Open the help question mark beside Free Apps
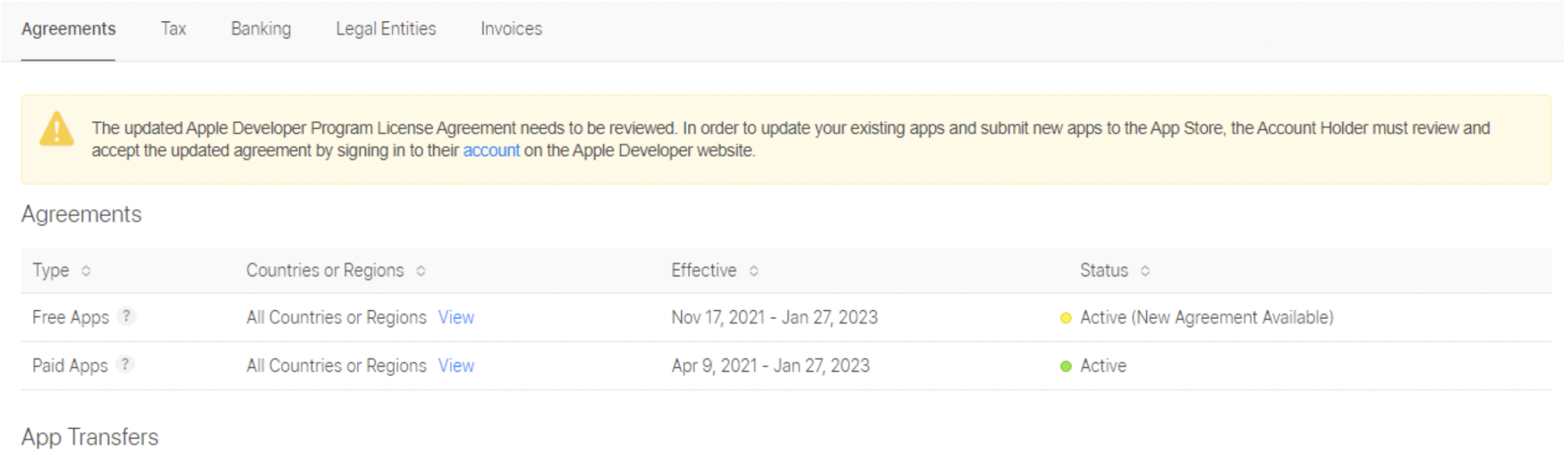This screenshot has width=1568, height=453. coord(126,316)
